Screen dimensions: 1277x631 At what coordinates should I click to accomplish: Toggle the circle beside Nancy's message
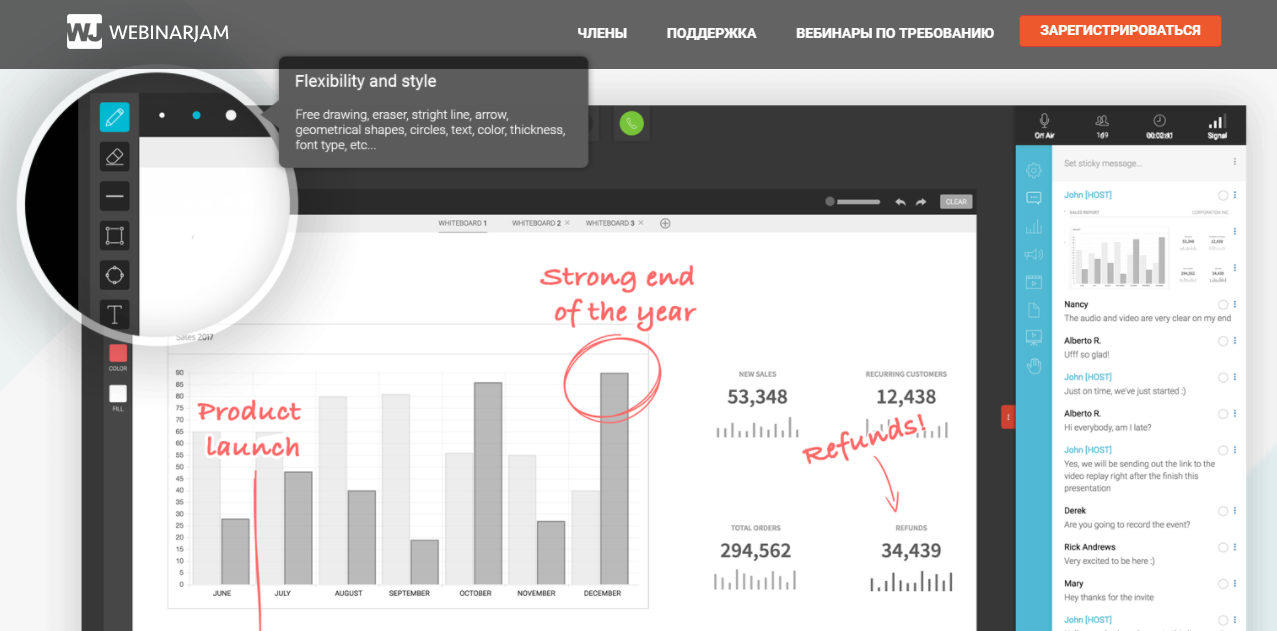click(x=1223, y=304)
